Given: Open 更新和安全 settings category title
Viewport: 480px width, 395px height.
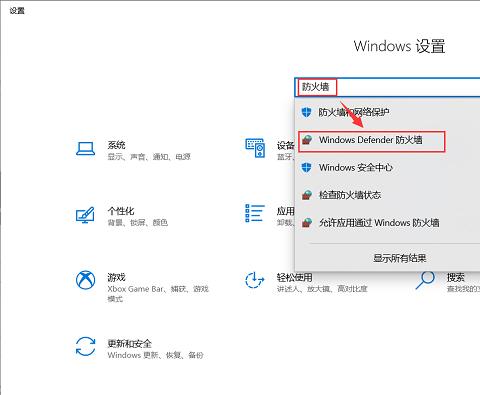Looking at the screenshot, I should point(129,343).
